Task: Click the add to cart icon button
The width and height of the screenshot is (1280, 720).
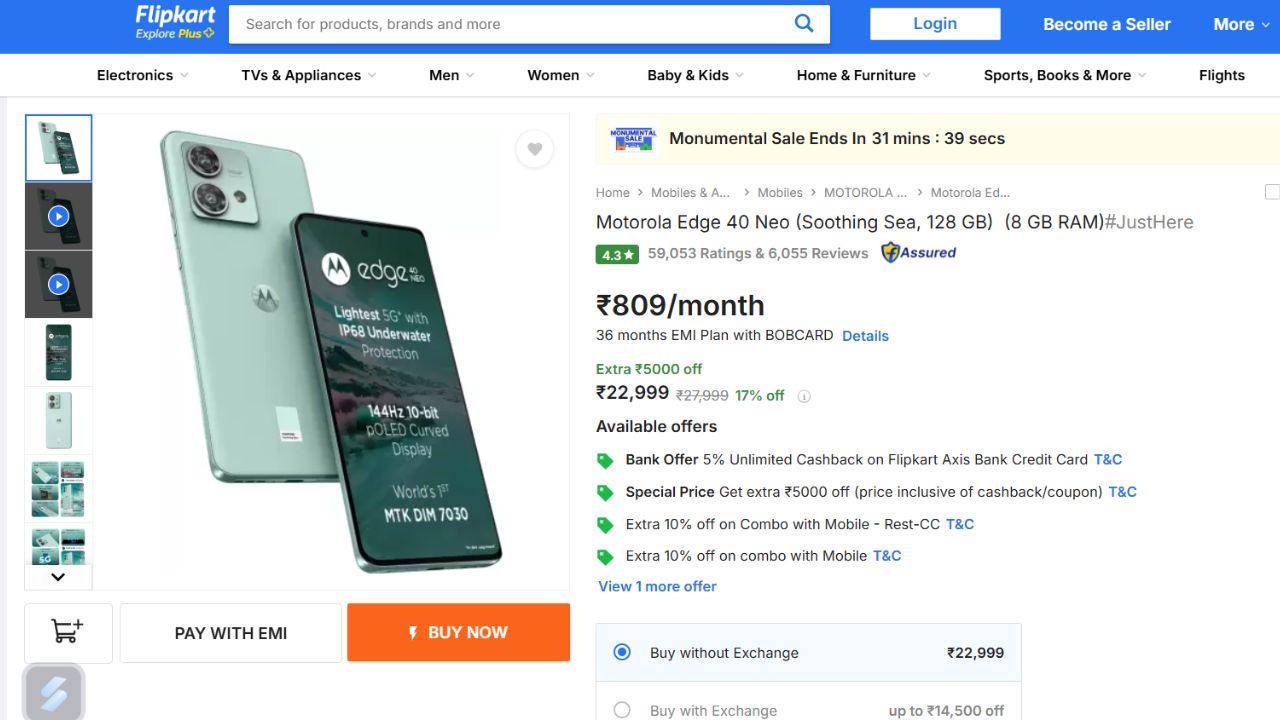Action: click(68, 632)
